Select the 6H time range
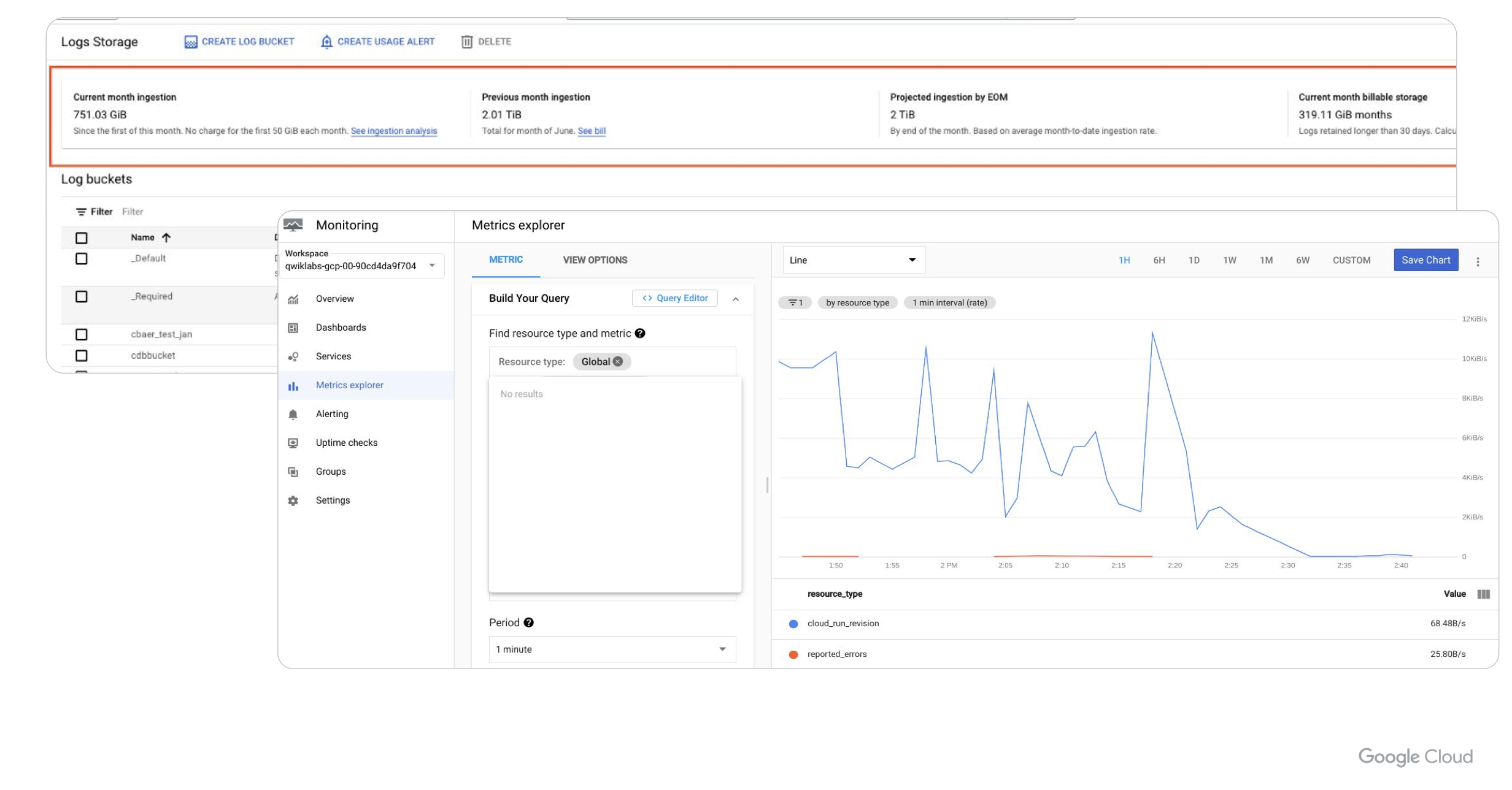 pyautogui.click(x=1159, y=260)
